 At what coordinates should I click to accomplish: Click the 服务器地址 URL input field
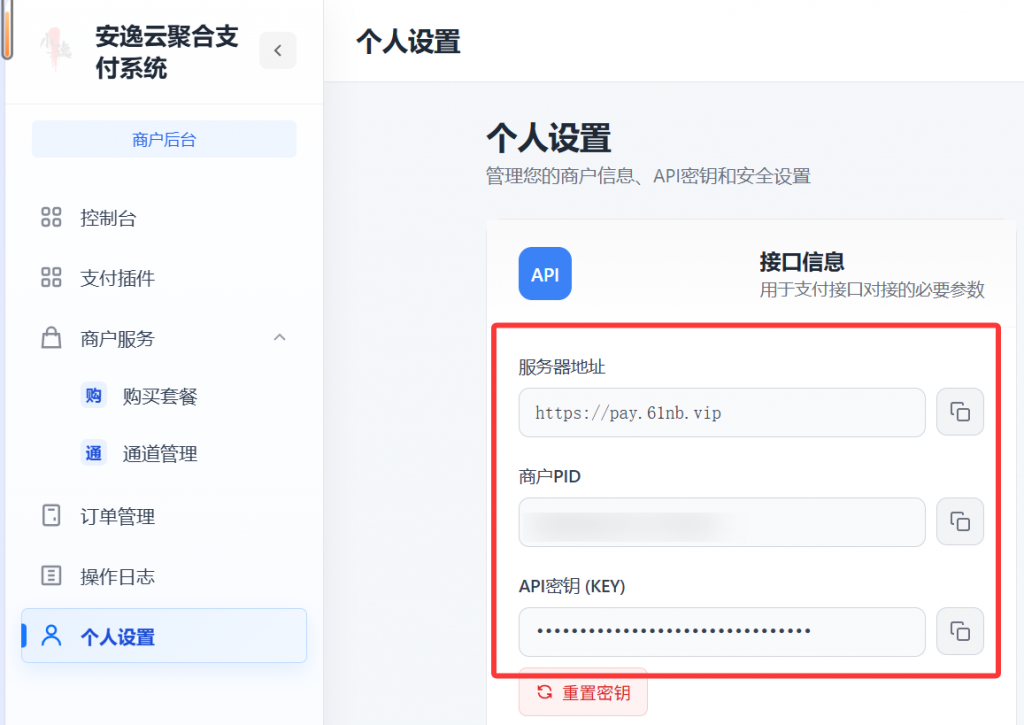tap(721, 412)
